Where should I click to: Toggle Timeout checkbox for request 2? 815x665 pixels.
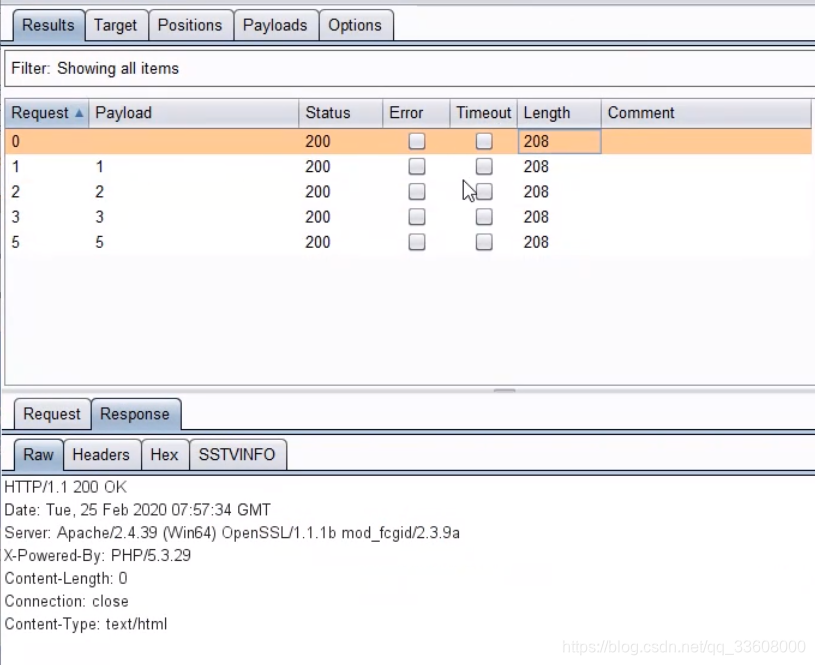pyautogui.click(x=484, y=192)
